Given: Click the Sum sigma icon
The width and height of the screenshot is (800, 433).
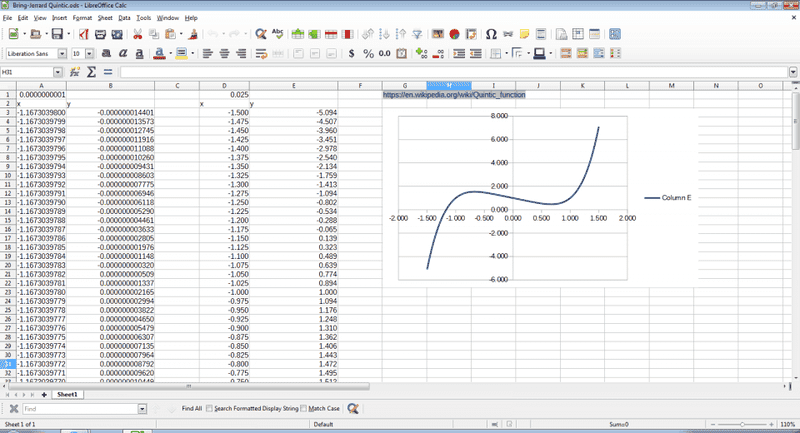Looking at the screenshot, I should tap(90, 72).
